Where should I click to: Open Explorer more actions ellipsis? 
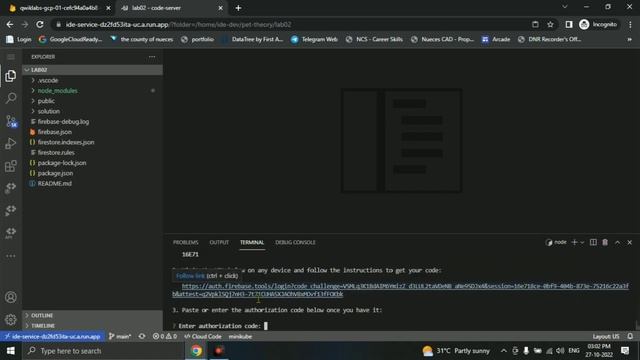pyautogui.click(x=152, y=57)
